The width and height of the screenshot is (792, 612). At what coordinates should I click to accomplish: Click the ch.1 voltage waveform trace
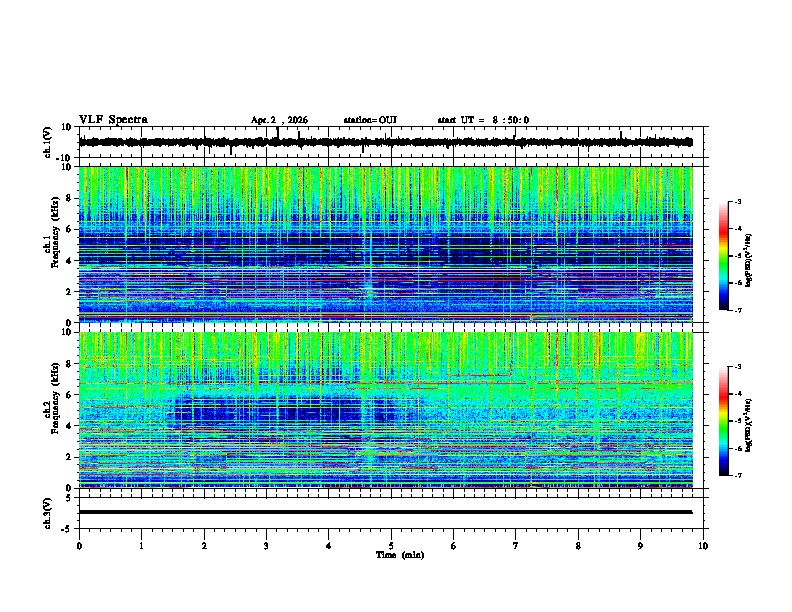point(386,142)
